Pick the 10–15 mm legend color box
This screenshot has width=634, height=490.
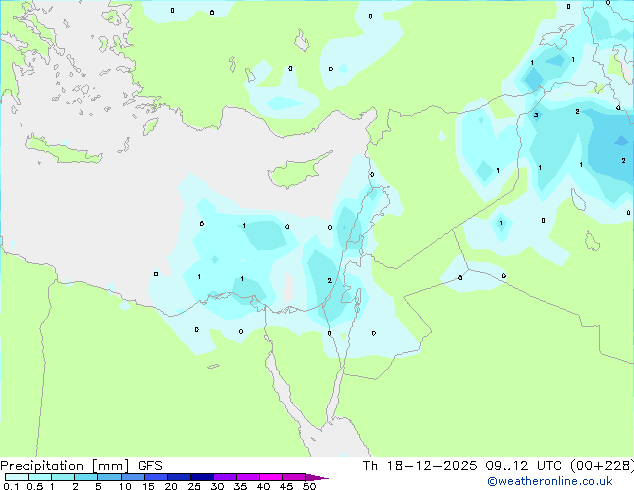(132, 477)
